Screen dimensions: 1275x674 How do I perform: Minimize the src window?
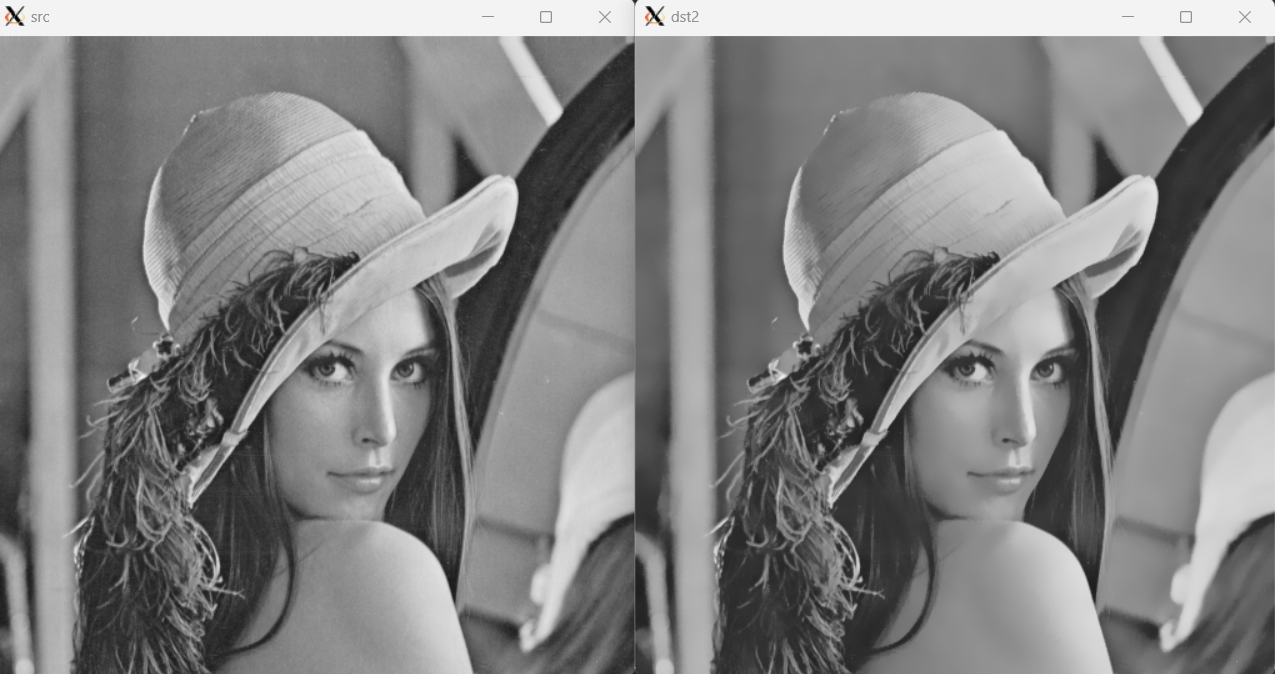488,17
